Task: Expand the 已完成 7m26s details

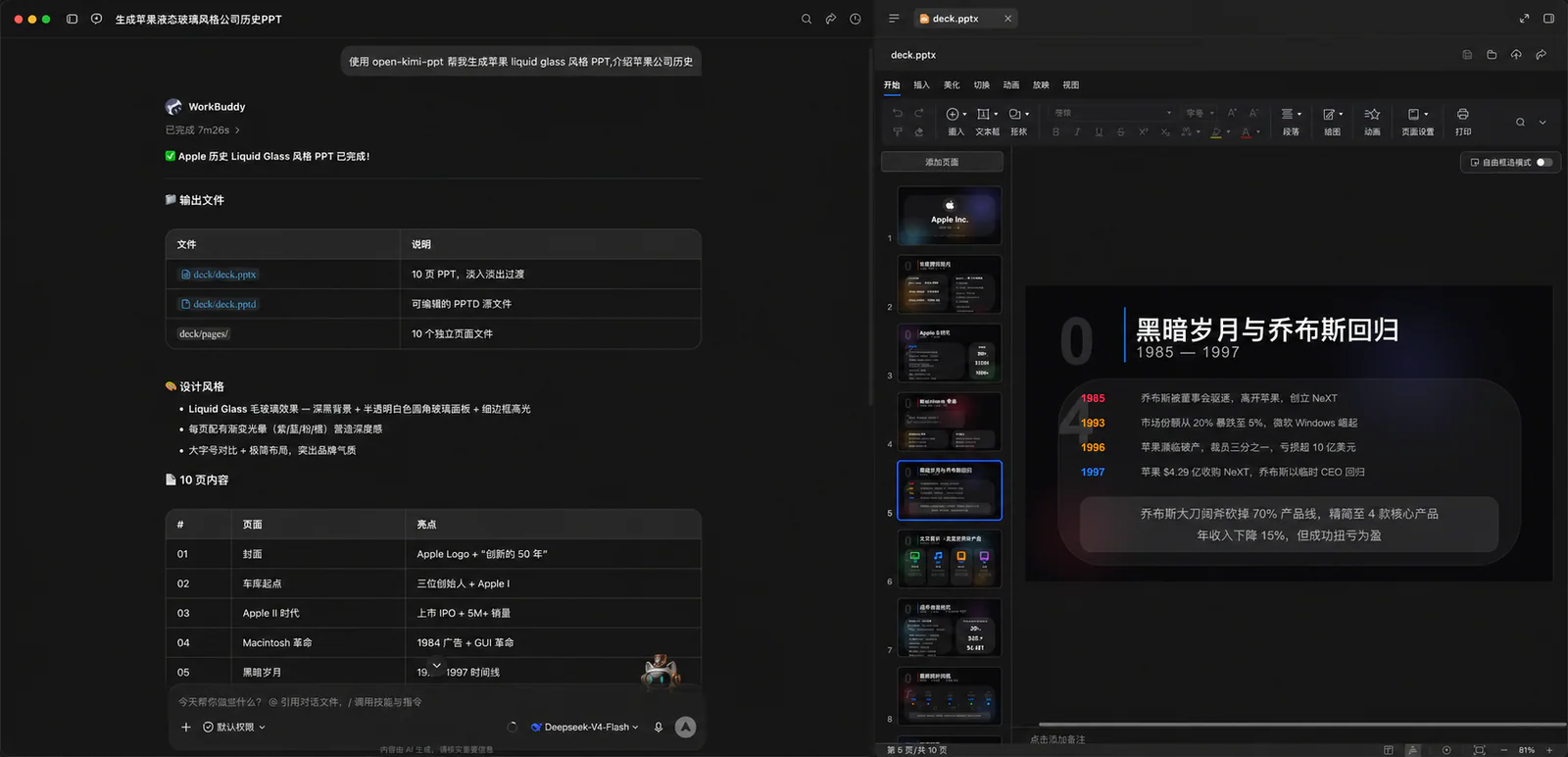Action: (x=203, y=130)
